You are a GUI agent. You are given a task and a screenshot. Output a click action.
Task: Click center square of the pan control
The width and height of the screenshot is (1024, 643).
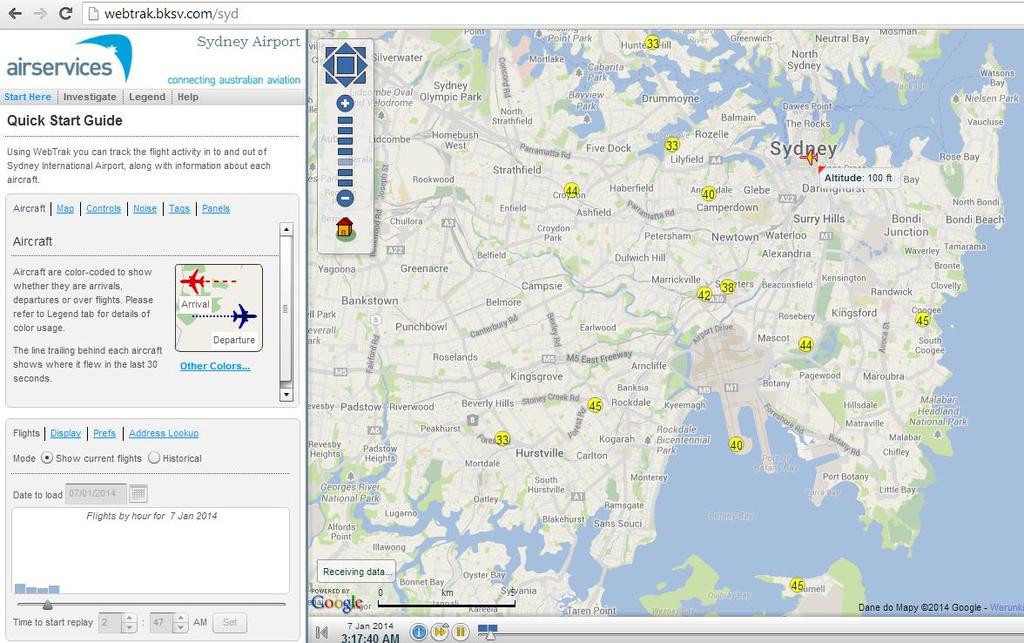[345, 65]
